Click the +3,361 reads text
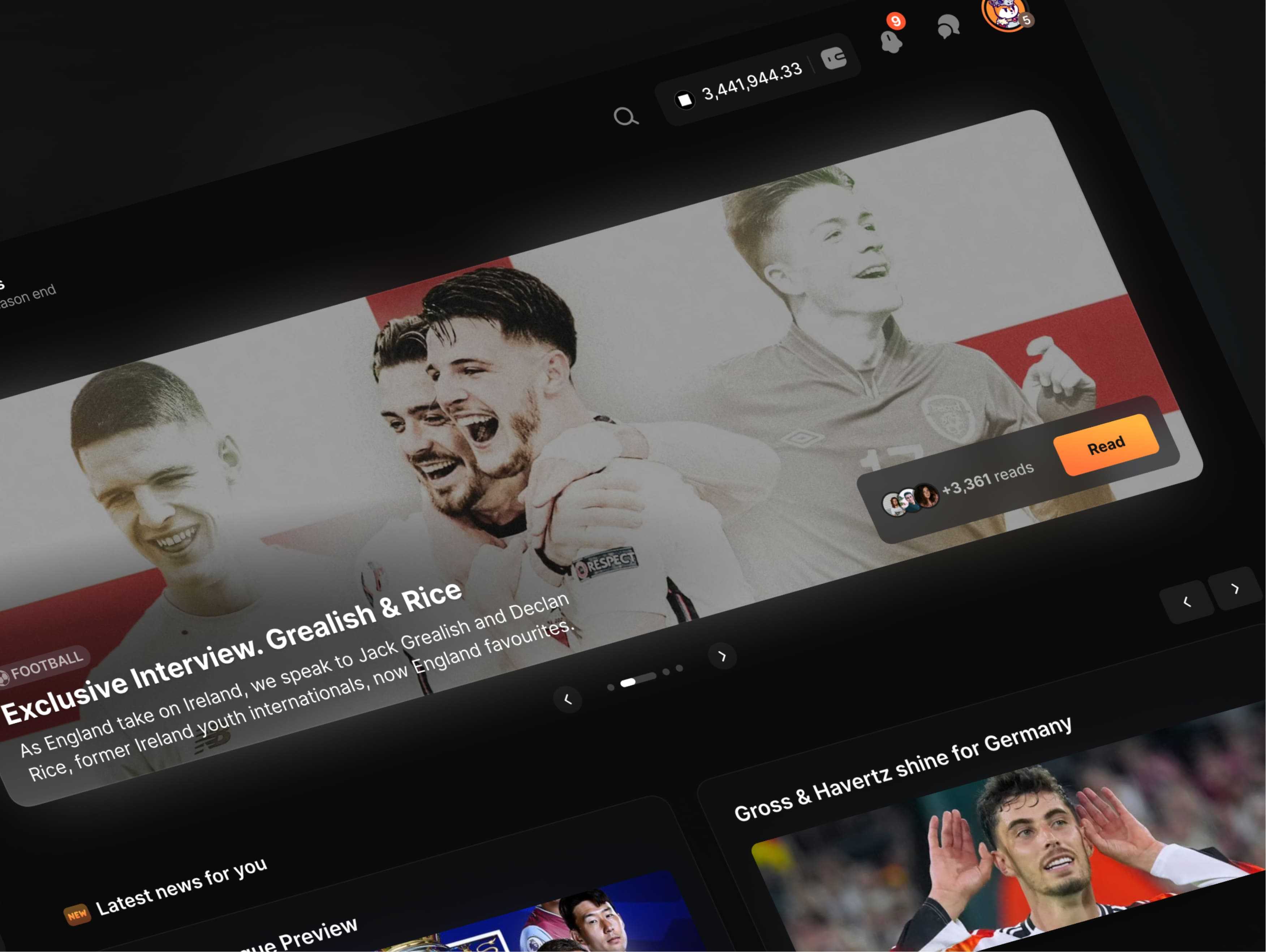This screenshot has height=952, width=1266. click(x=987, y=478)
